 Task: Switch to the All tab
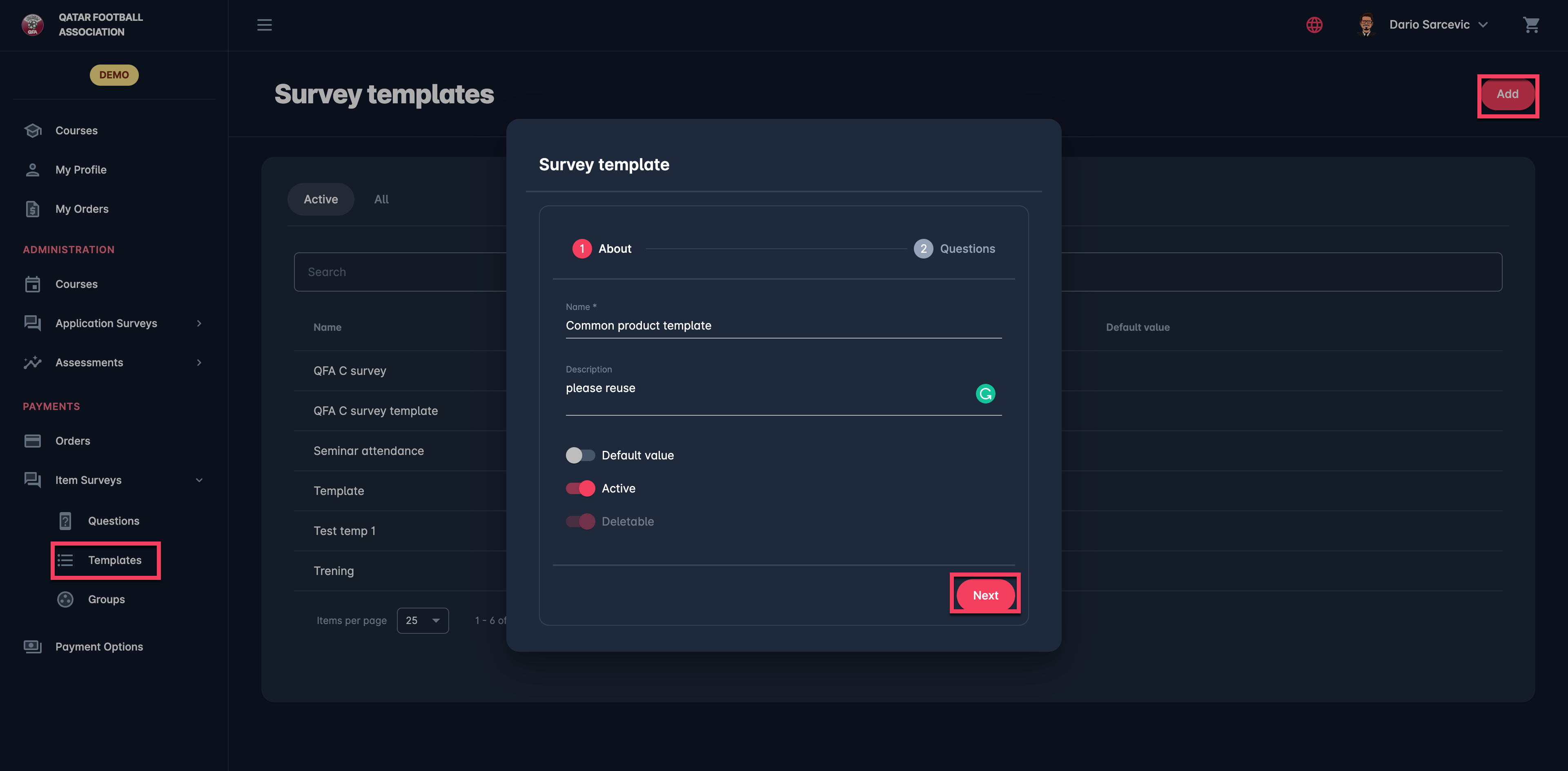pos(381,200)
